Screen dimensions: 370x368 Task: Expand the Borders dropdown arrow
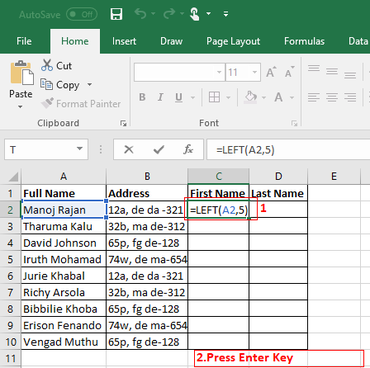[228, 98]
